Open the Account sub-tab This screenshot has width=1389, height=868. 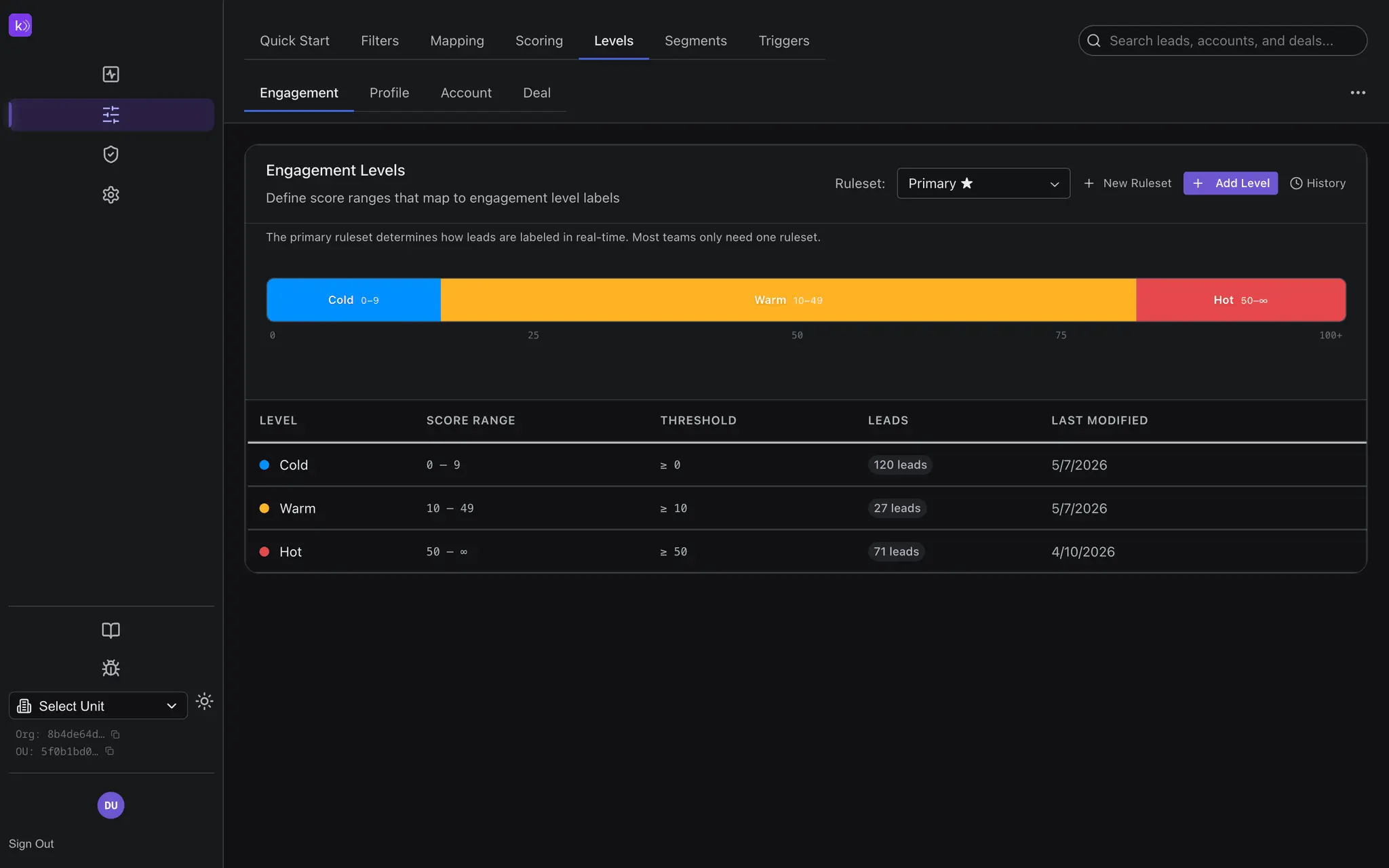coord(466,93)
